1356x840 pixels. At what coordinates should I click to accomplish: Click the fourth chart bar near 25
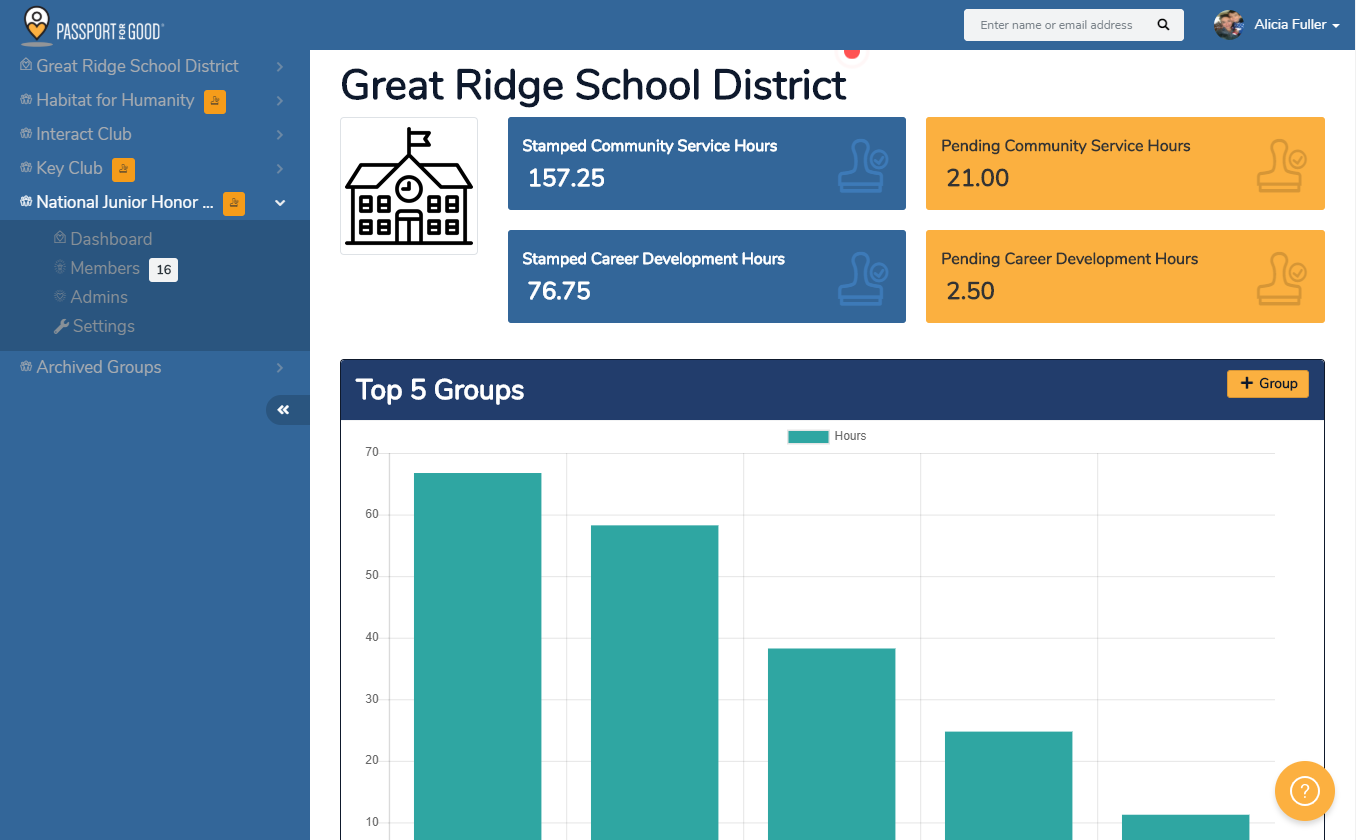(1009, 786)
